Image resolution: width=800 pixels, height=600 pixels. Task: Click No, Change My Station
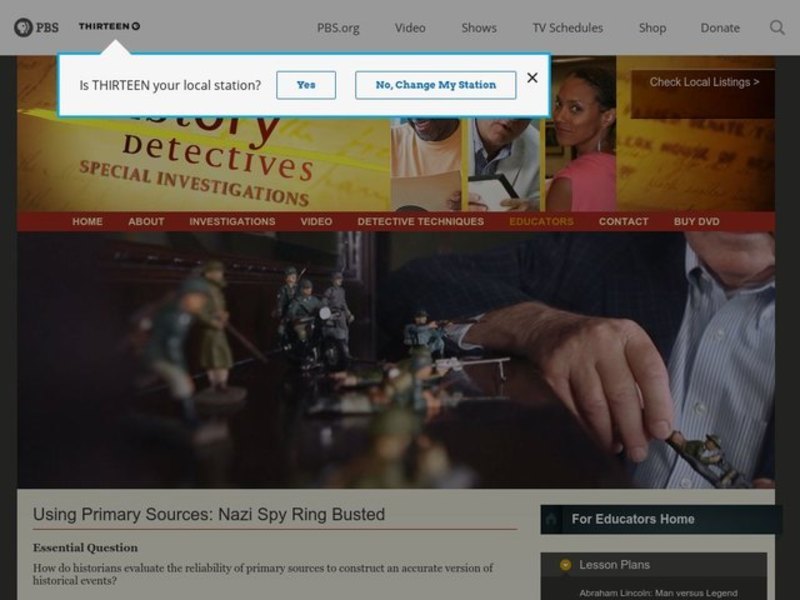click(x=436, y=85)
